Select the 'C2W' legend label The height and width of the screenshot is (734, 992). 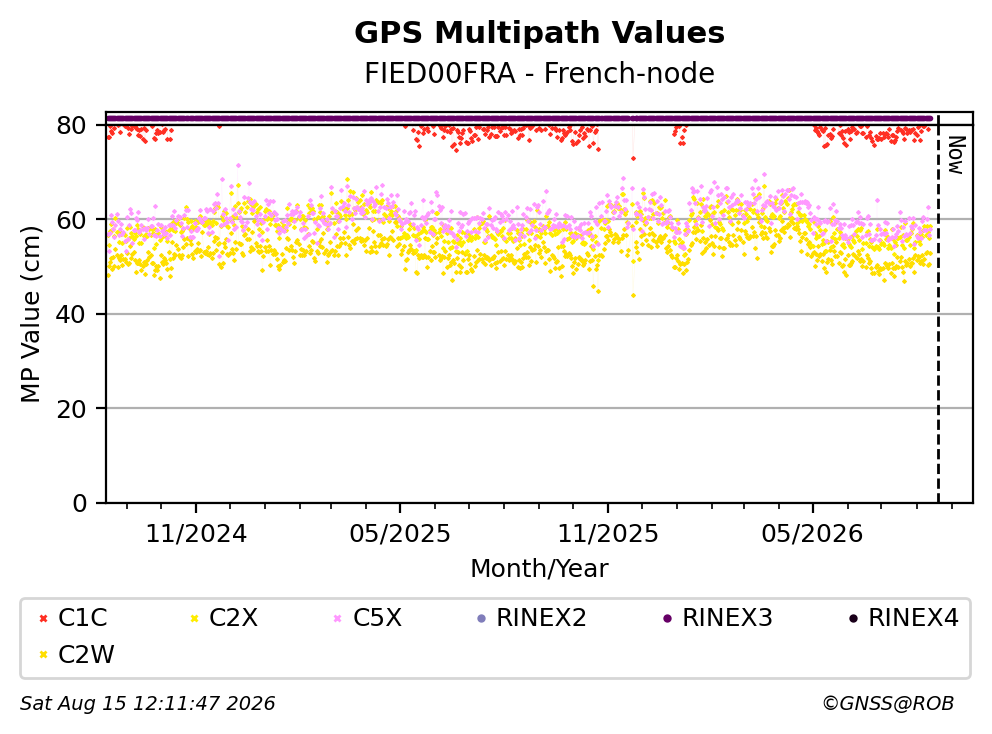pyautogui.click(x=86, y=654)
